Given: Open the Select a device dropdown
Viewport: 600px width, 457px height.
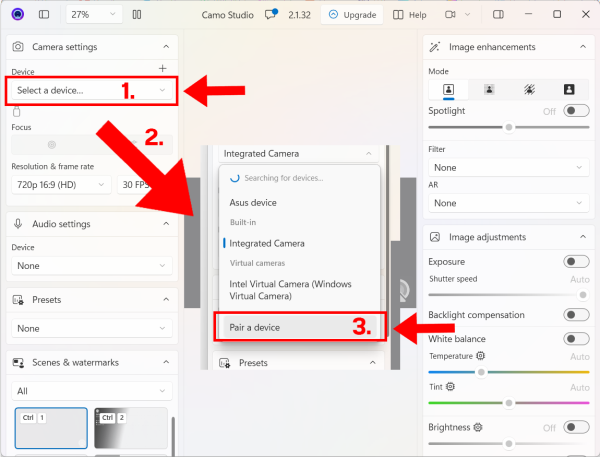Looking at the screenshot, I should tap(92, 91).
